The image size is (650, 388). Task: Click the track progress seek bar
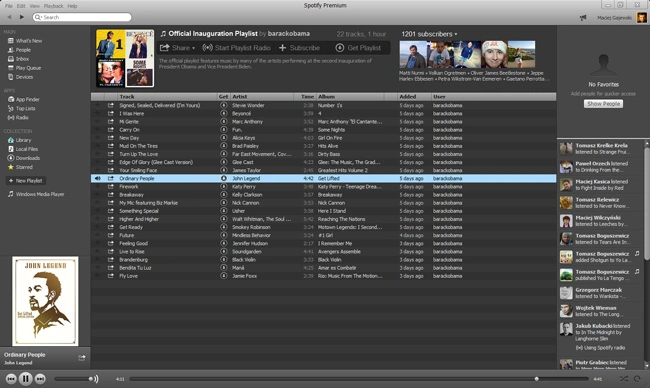coord(359,378)
